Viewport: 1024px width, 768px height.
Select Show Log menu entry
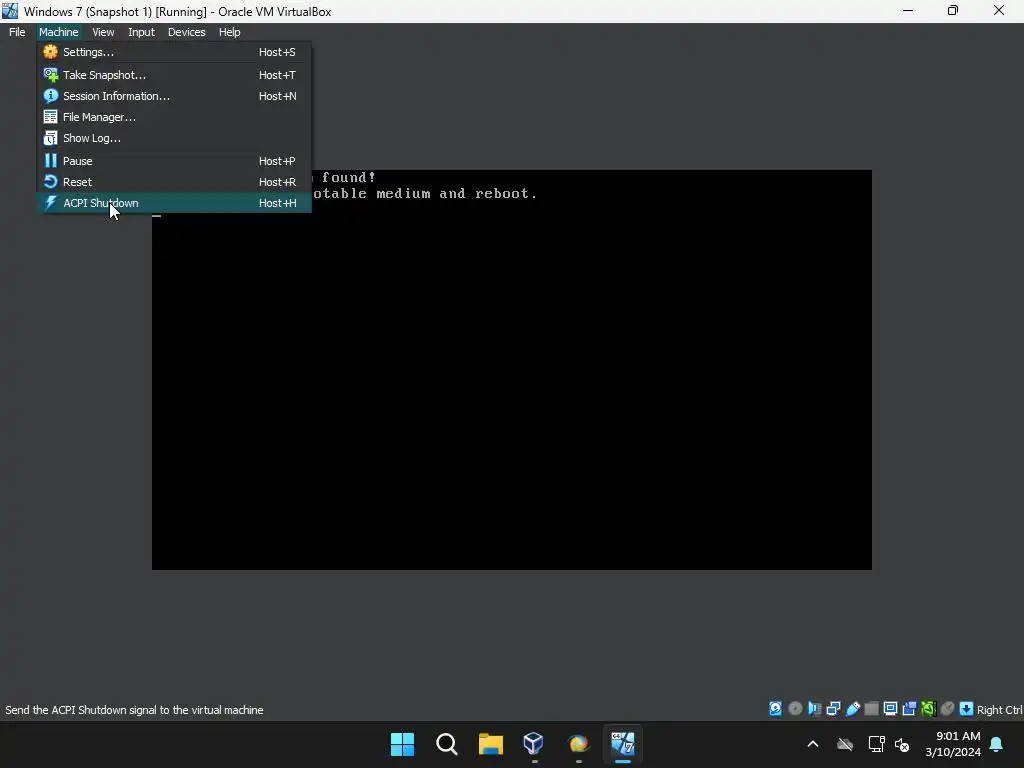[x=174, y=138]
